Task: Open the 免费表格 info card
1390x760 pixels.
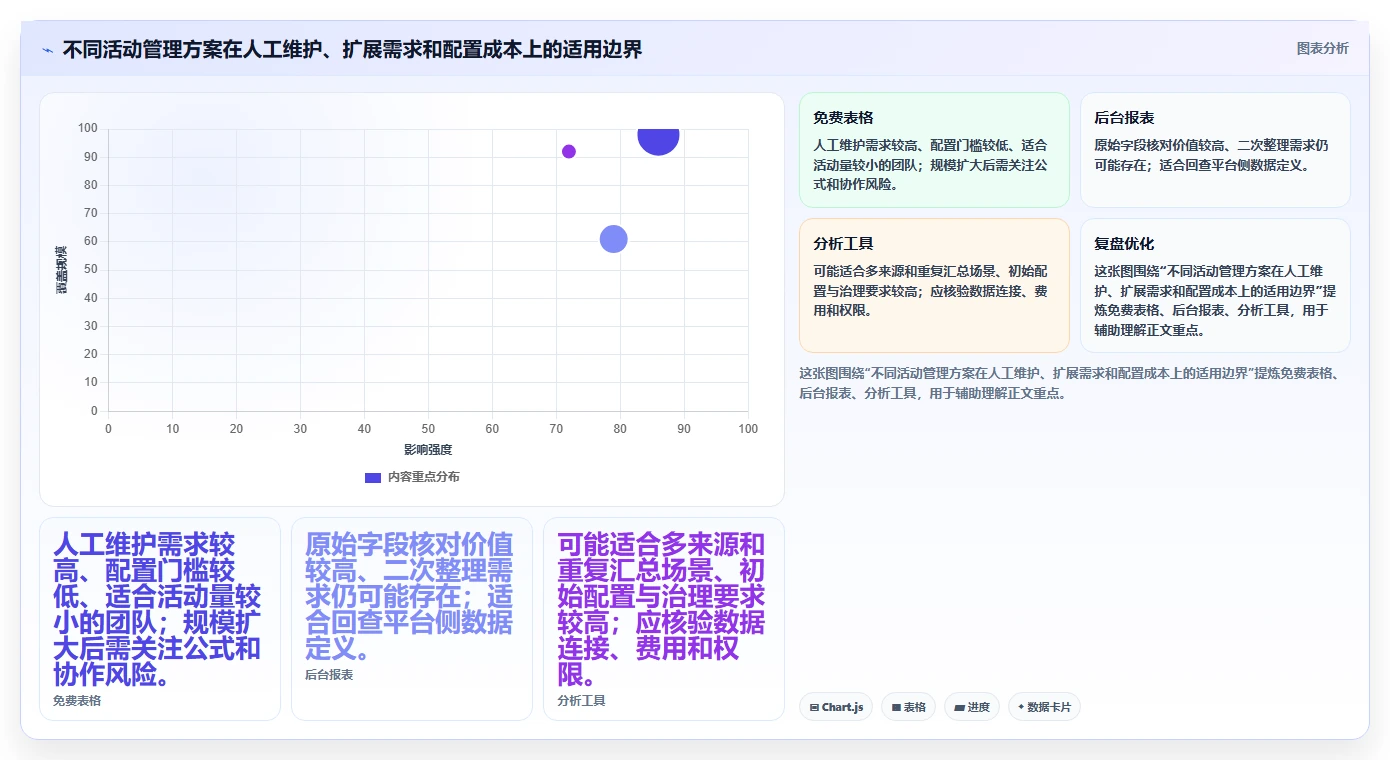Action: pos(934,150)
